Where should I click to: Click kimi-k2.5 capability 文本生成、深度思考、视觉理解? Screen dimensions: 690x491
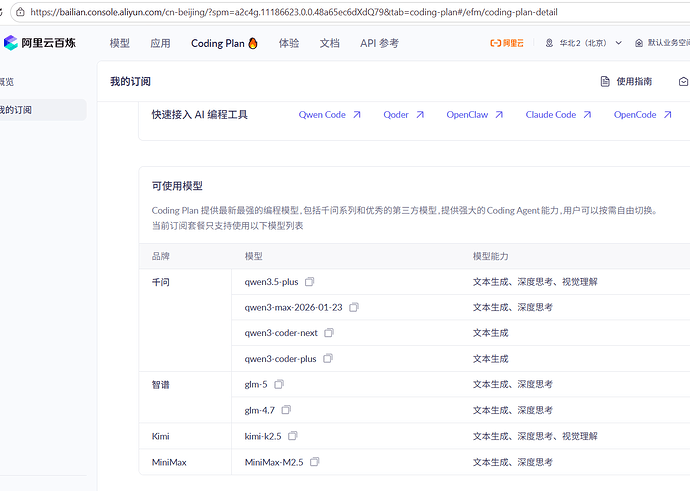pyautogui.click(x=535, y=436)
